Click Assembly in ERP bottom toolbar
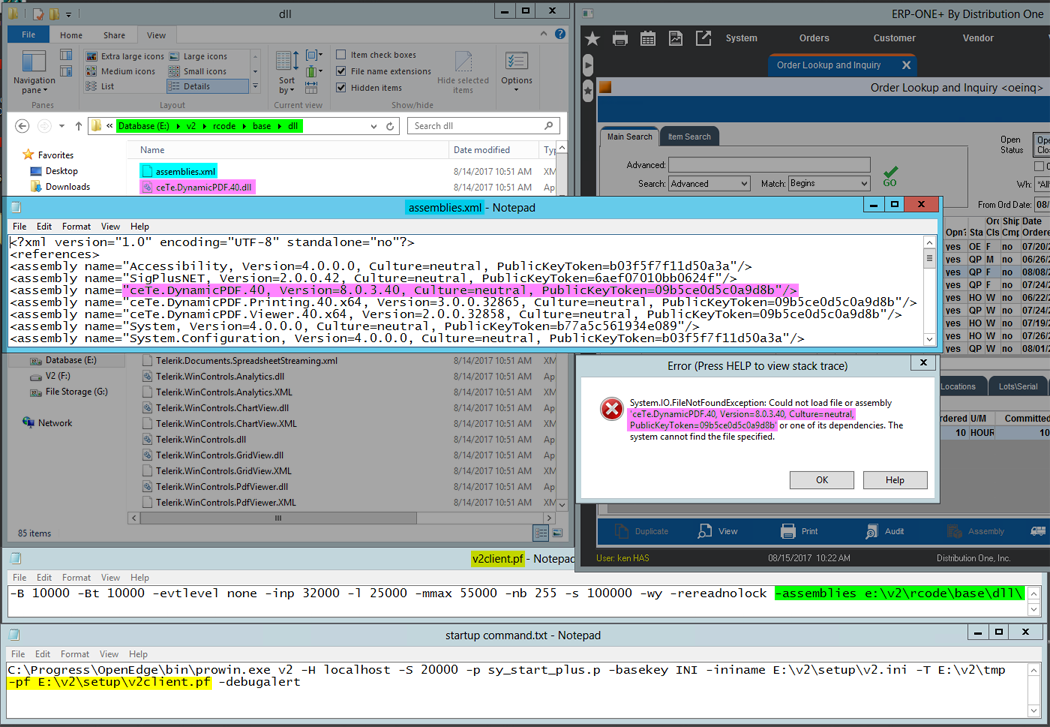The height and width of the screenshot is (727, 1050). pos(976,532)
